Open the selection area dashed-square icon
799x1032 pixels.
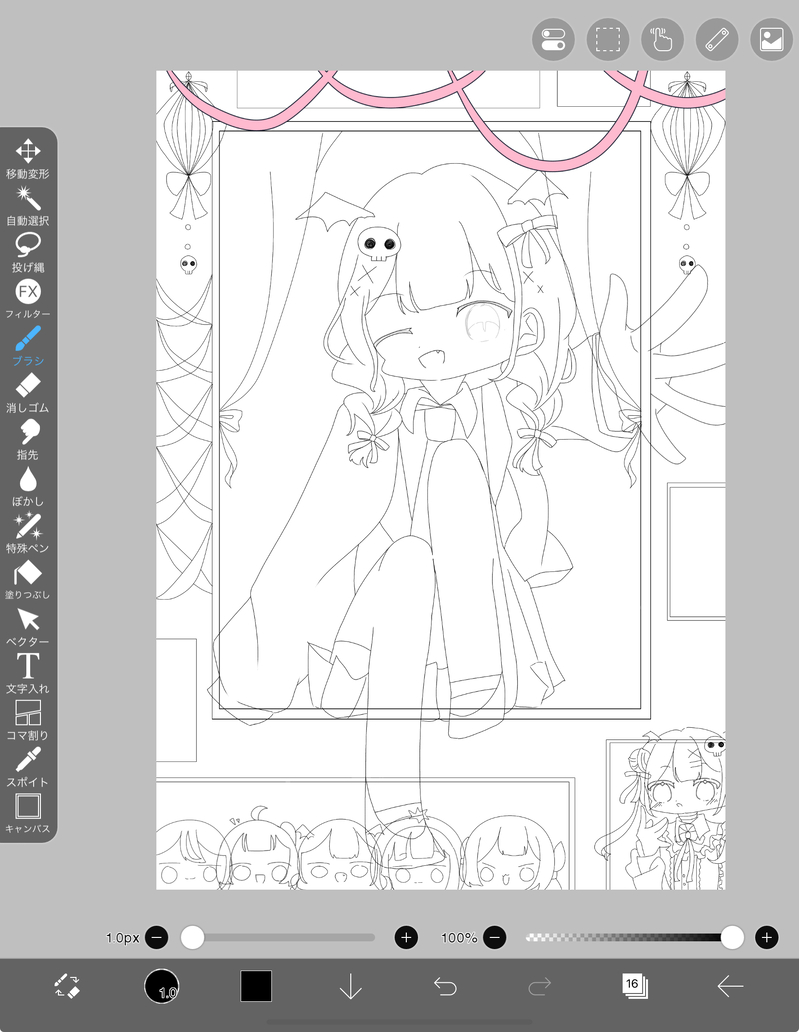coord(607,39)
